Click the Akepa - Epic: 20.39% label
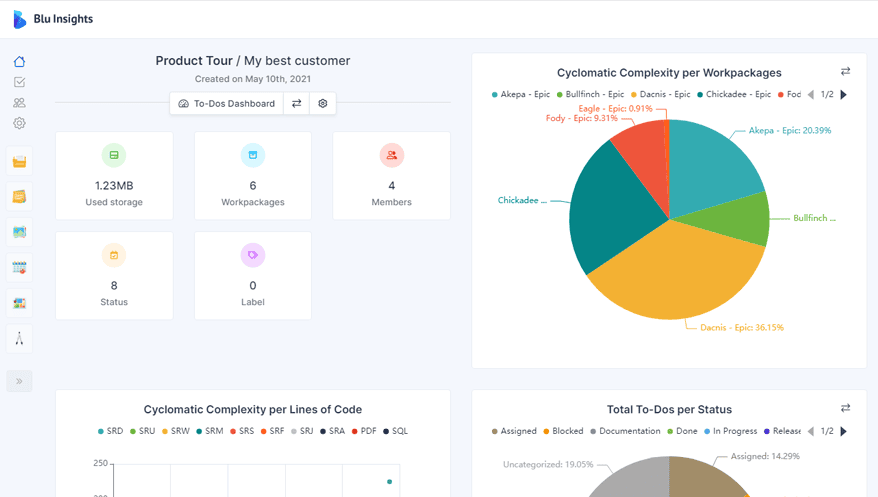This screenshot has width=878, height=497. (x=790, y=130)
